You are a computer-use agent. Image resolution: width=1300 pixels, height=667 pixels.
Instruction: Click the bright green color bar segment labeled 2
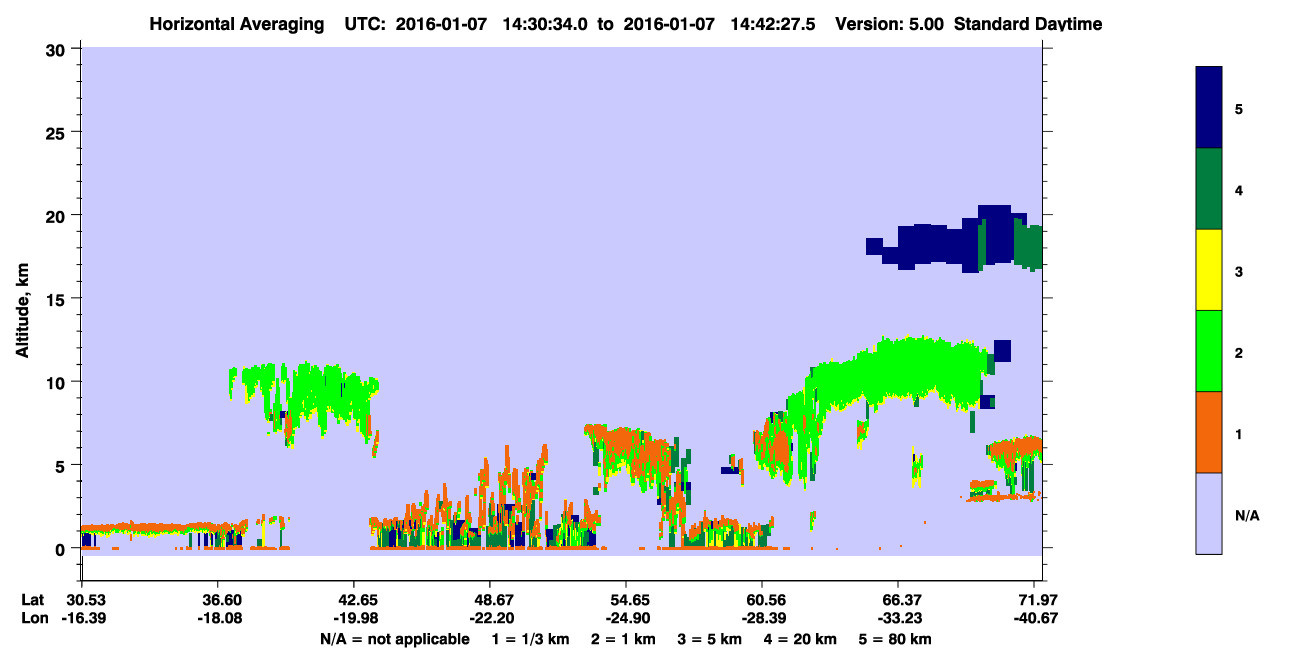pyautogui.click(x=1209, y=351)
